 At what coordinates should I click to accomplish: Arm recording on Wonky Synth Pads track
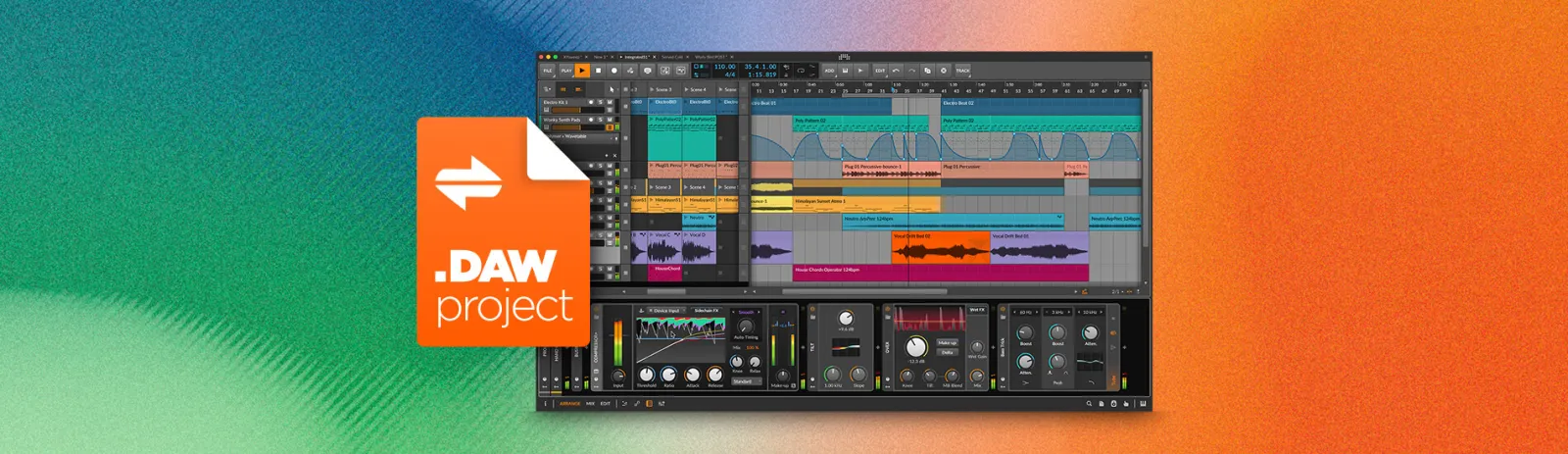[x=591, y=120]
